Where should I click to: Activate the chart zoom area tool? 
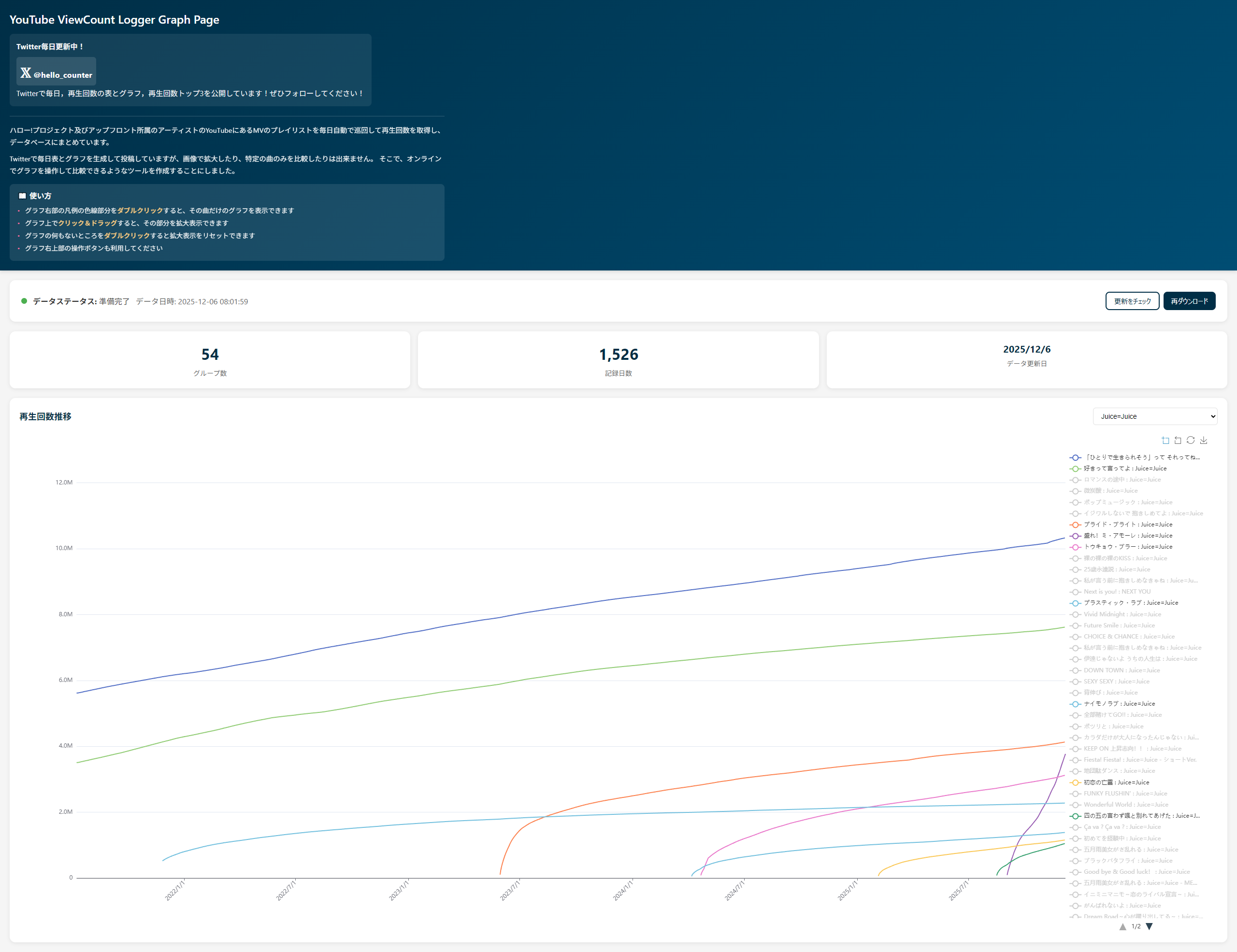tap(1165, 440)
